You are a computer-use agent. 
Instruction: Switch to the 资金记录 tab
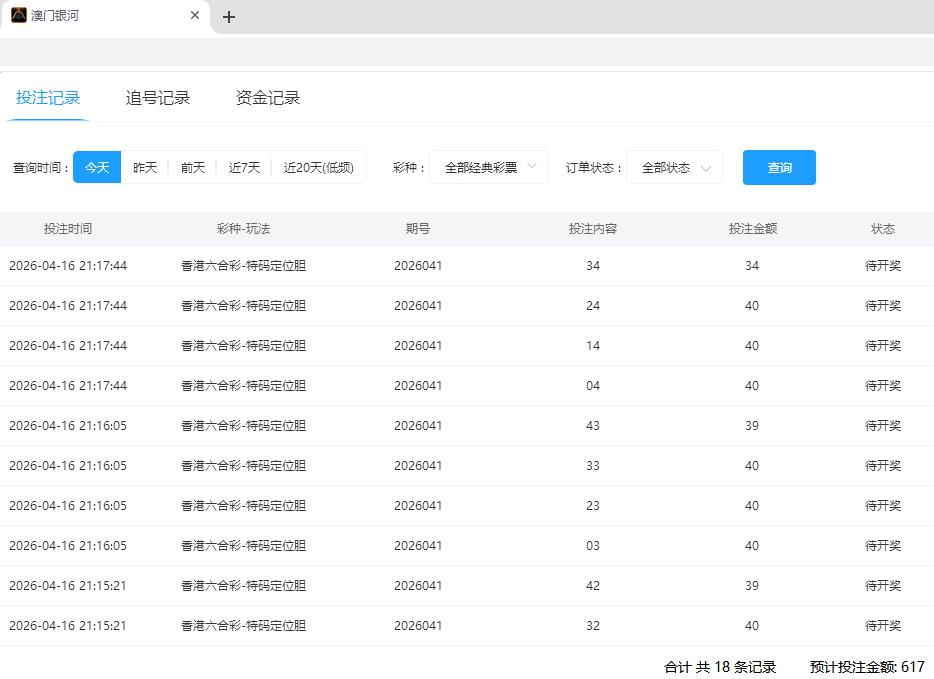268,98
